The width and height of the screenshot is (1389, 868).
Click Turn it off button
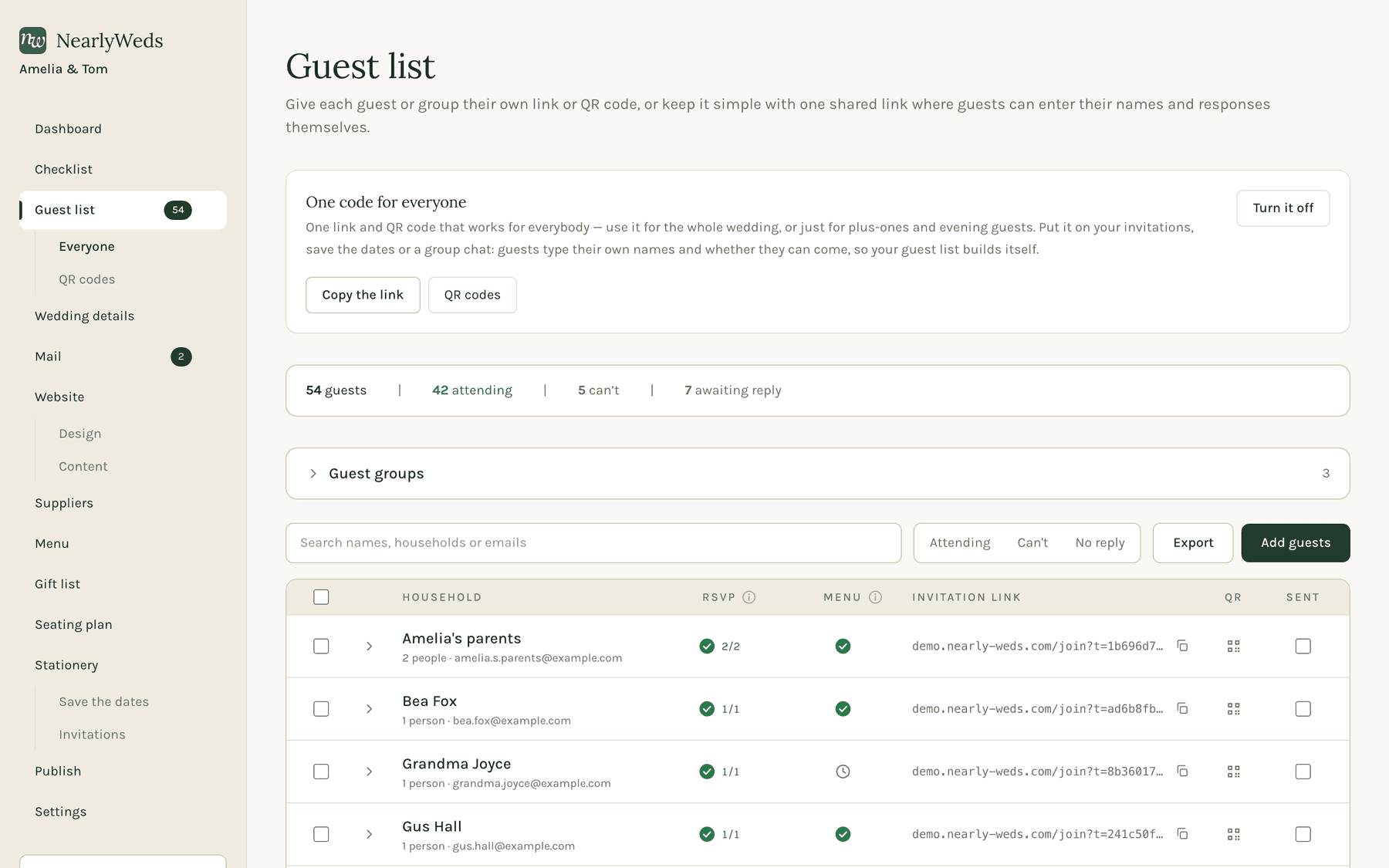(x=1283, y=208)
